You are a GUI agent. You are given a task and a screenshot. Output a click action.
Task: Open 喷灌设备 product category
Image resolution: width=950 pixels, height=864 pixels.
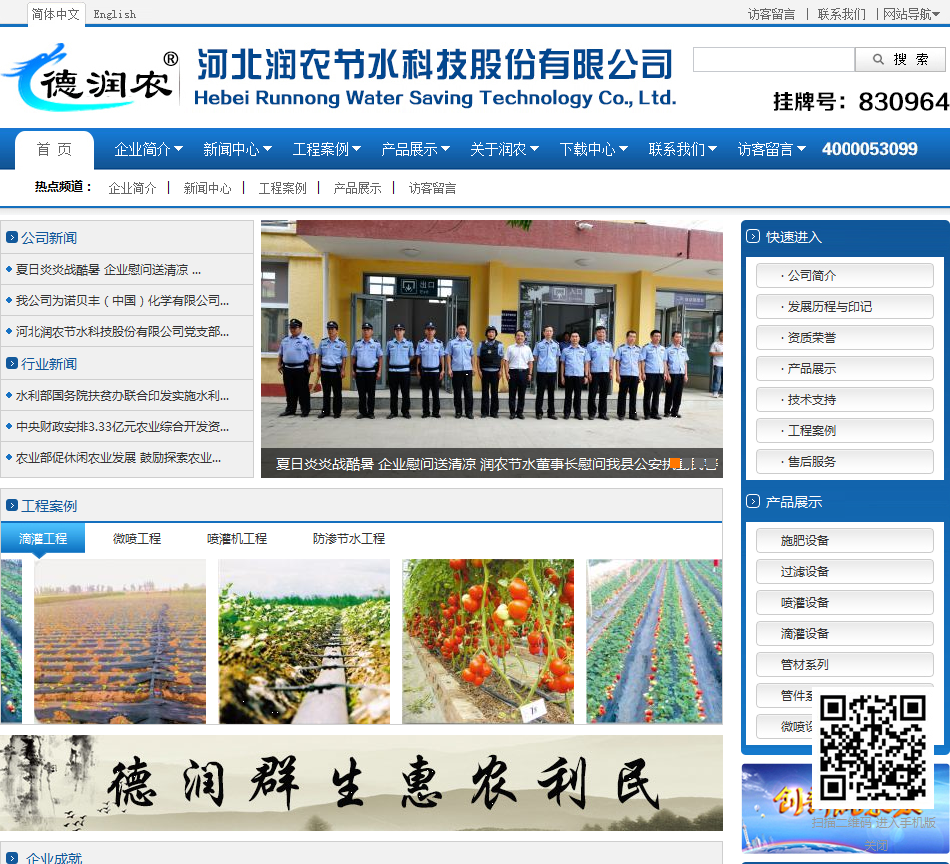(x=845, y=602)
